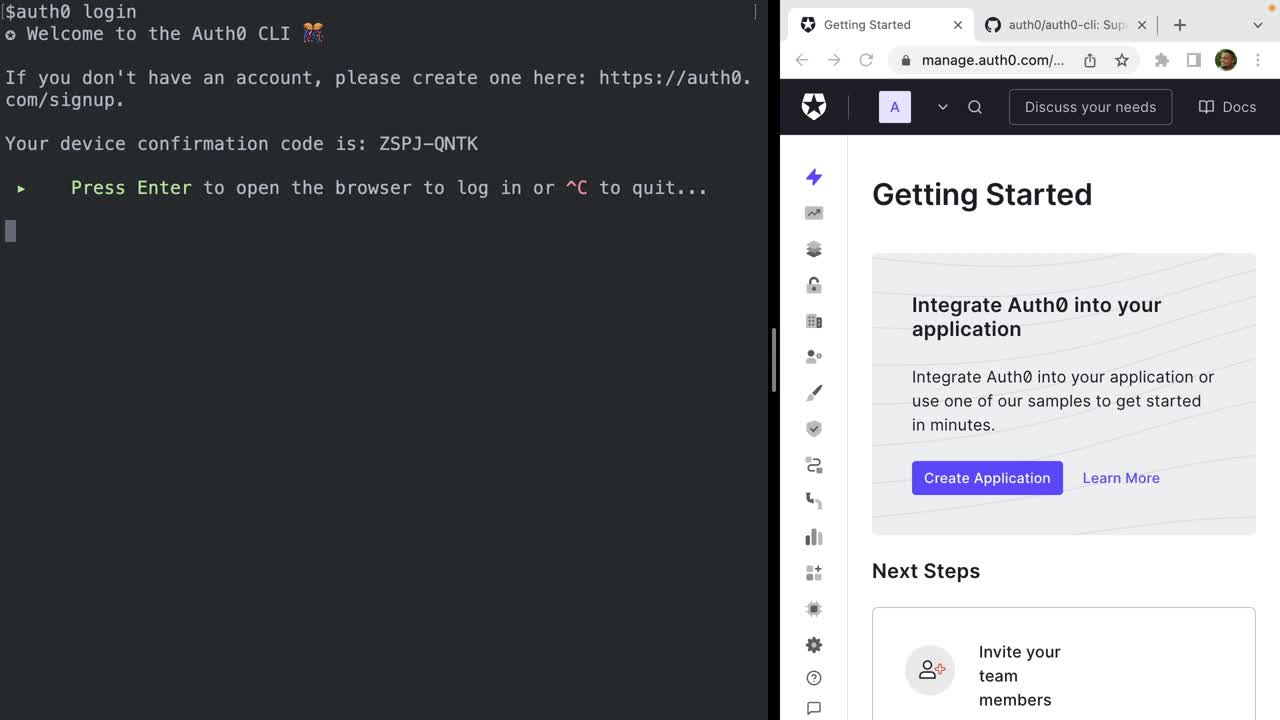Open Actions flow icon in sidebar
The image size is (1280, 720).
(814, 465)
